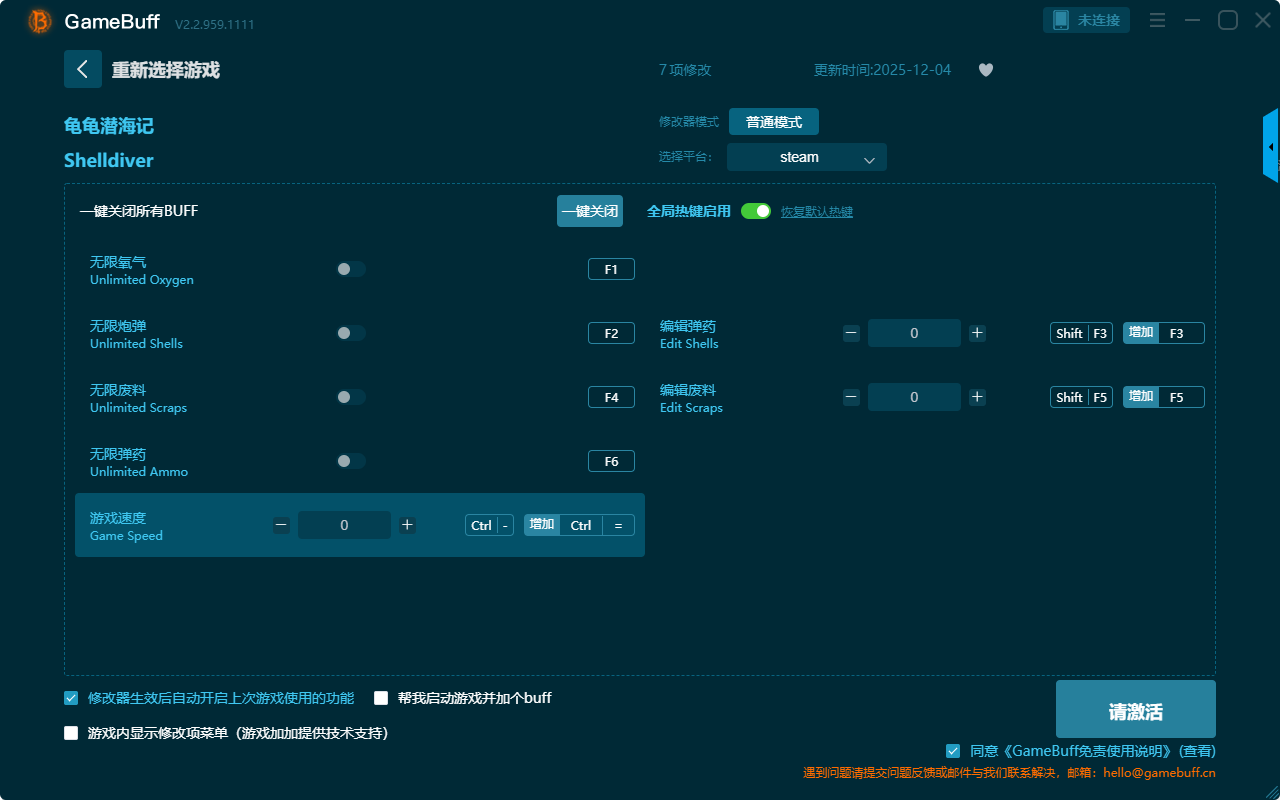Open the hamburger menu in title bar

[x=1157, y=20]
